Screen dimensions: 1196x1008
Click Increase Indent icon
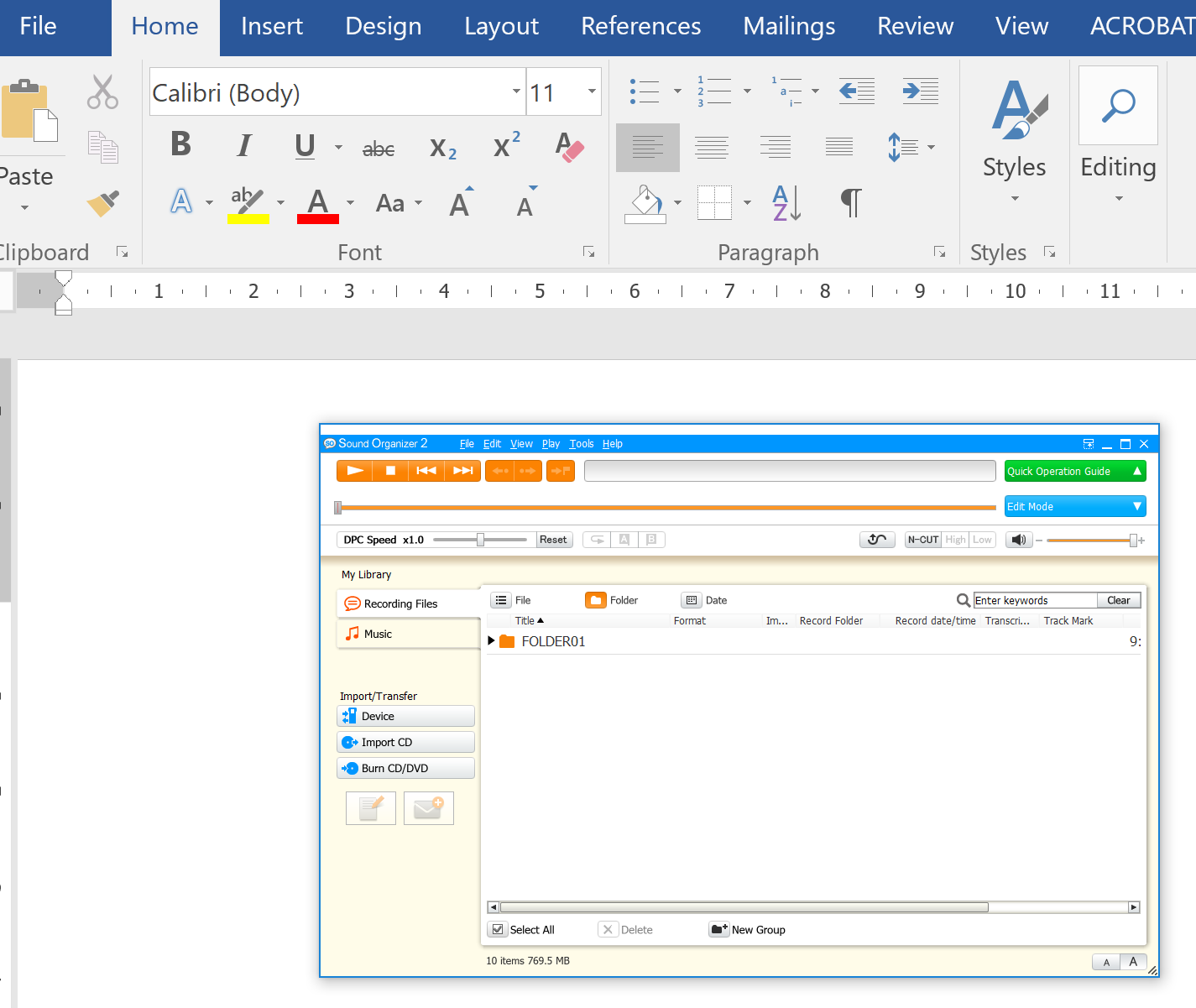click(920, 91)
